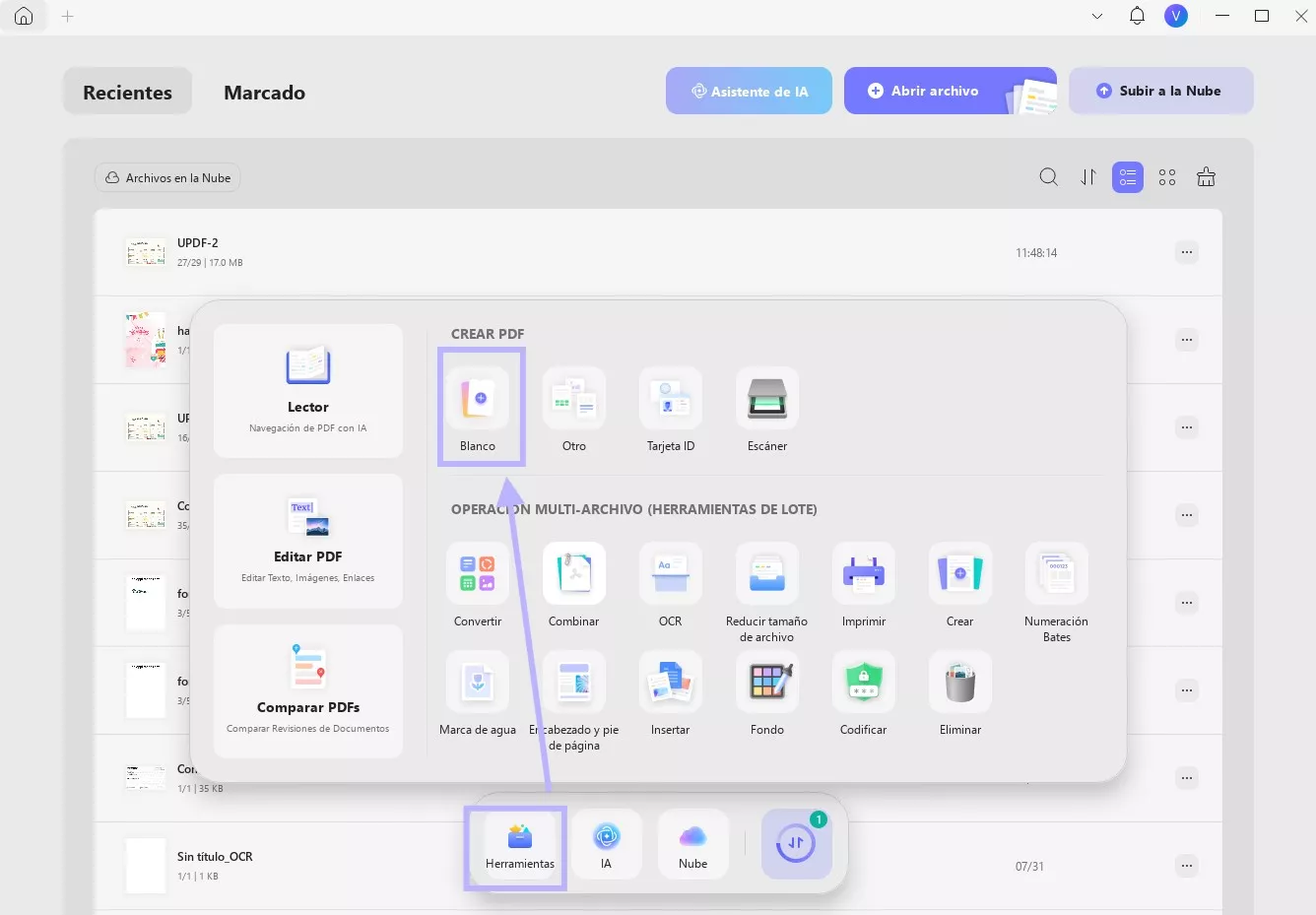
Task: Open Reducir tamaño de archivo tool
Action: pyautogui.click(x=767, y=591)
